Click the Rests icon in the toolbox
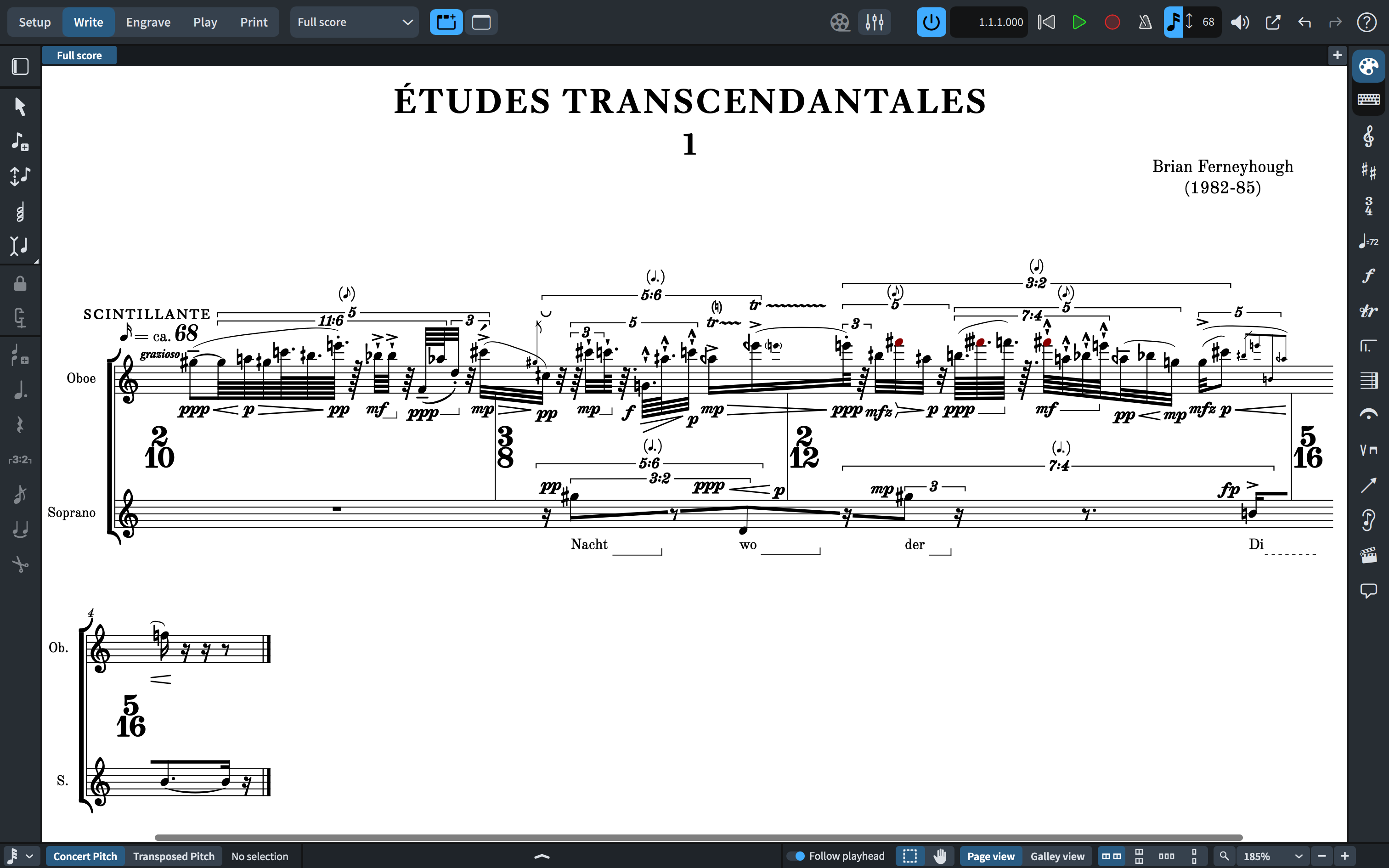1389x868 pixels. click(x=20, y=425)
